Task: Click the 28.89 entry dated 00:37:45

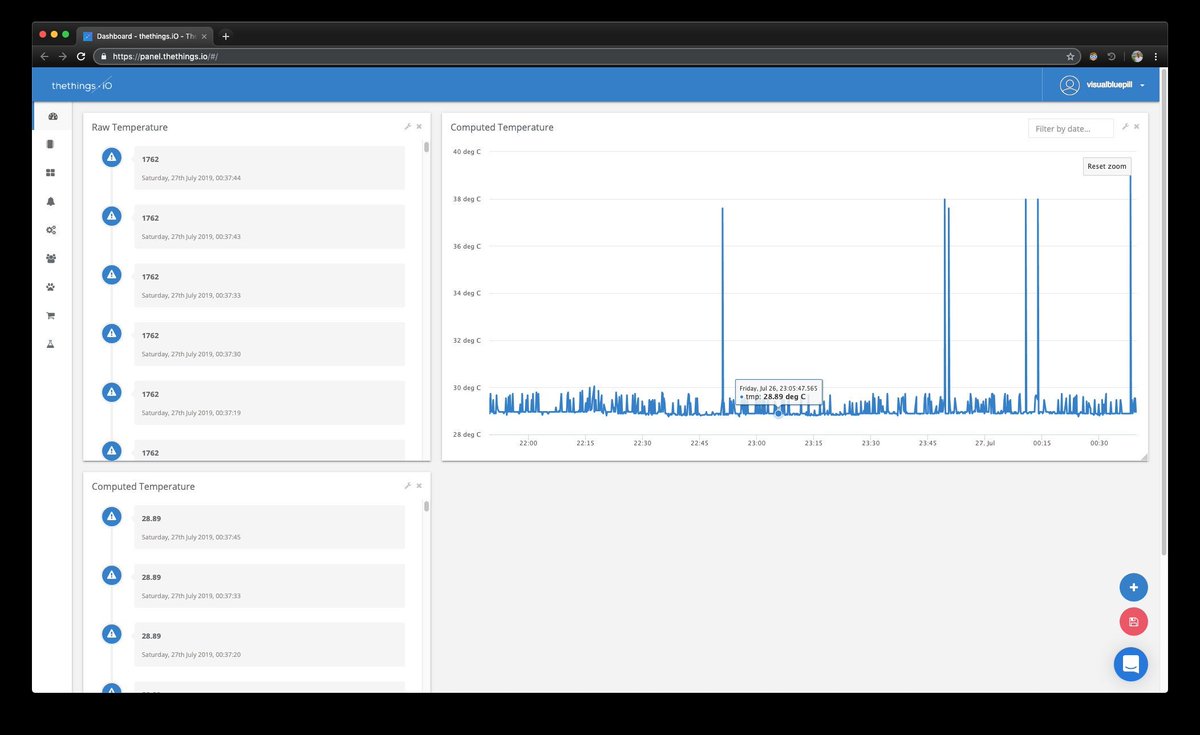Action: [270, 527]
